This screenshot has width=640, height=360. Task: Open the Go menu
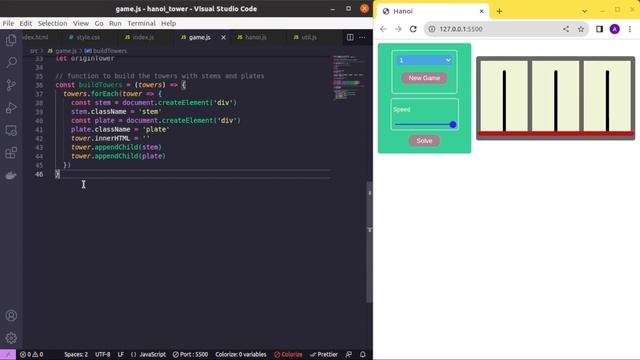(99, 23)
